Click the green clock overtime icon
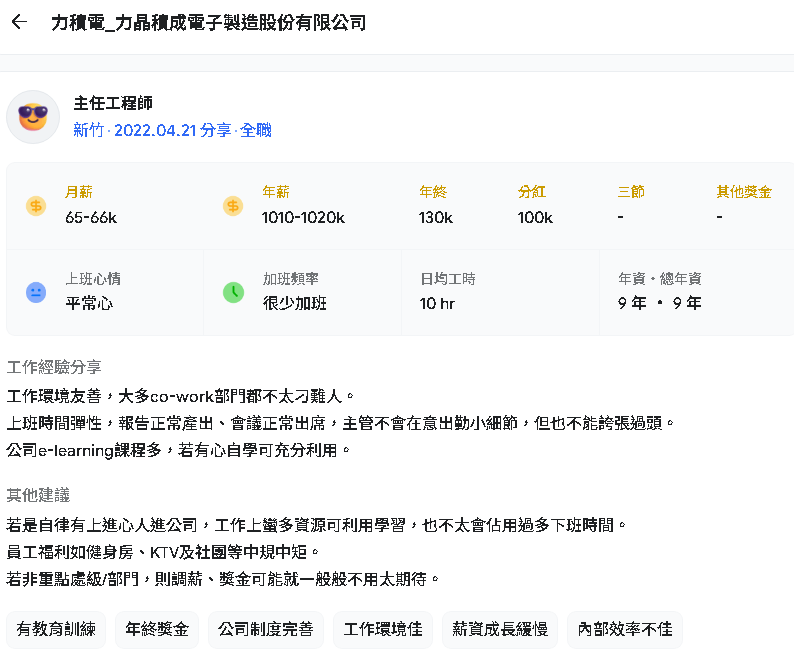Viewport: 794px width, 656px height. pos(233,292)
